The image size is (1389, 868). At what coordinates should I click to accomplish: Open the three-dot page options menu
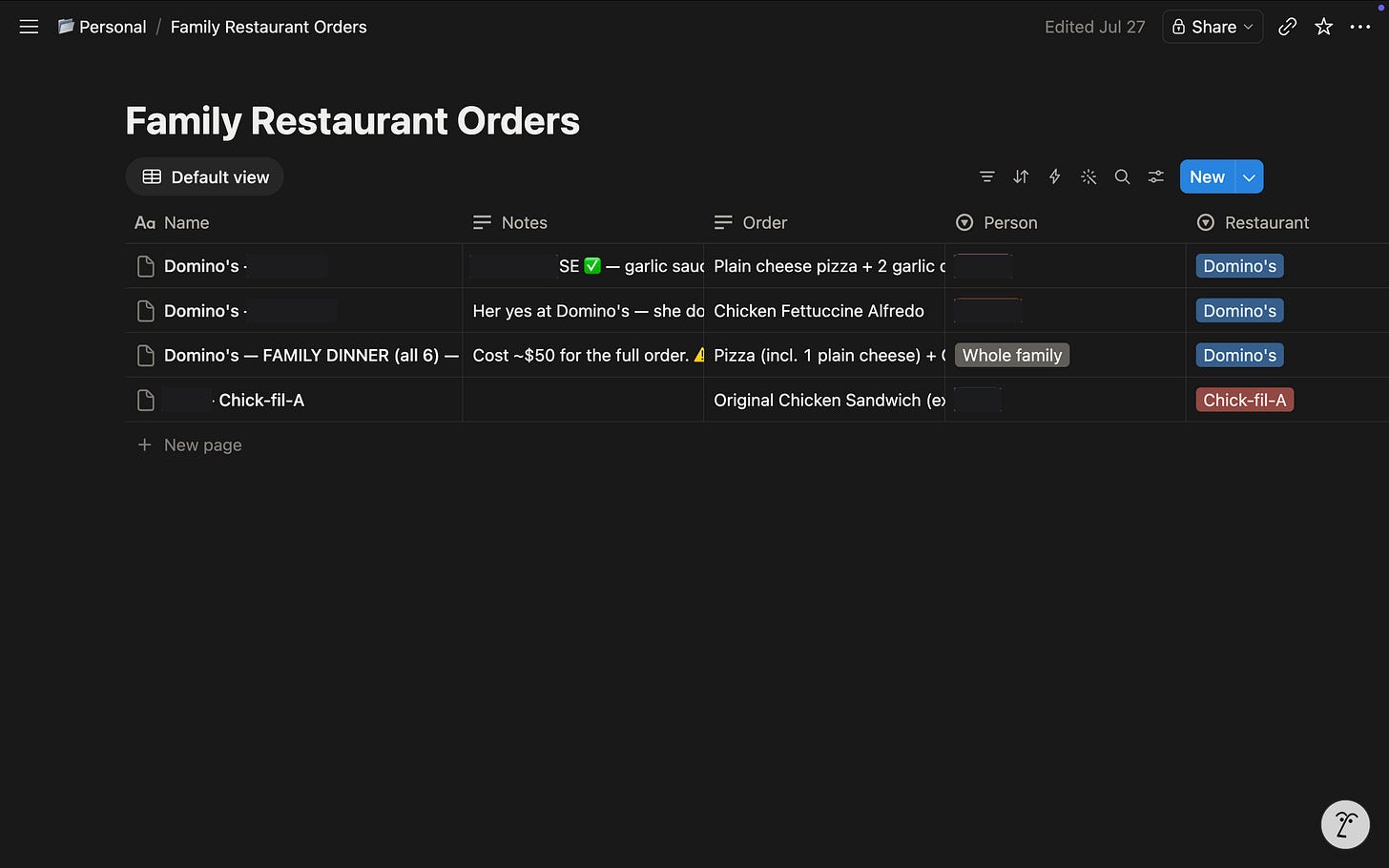coord(1360,27)
